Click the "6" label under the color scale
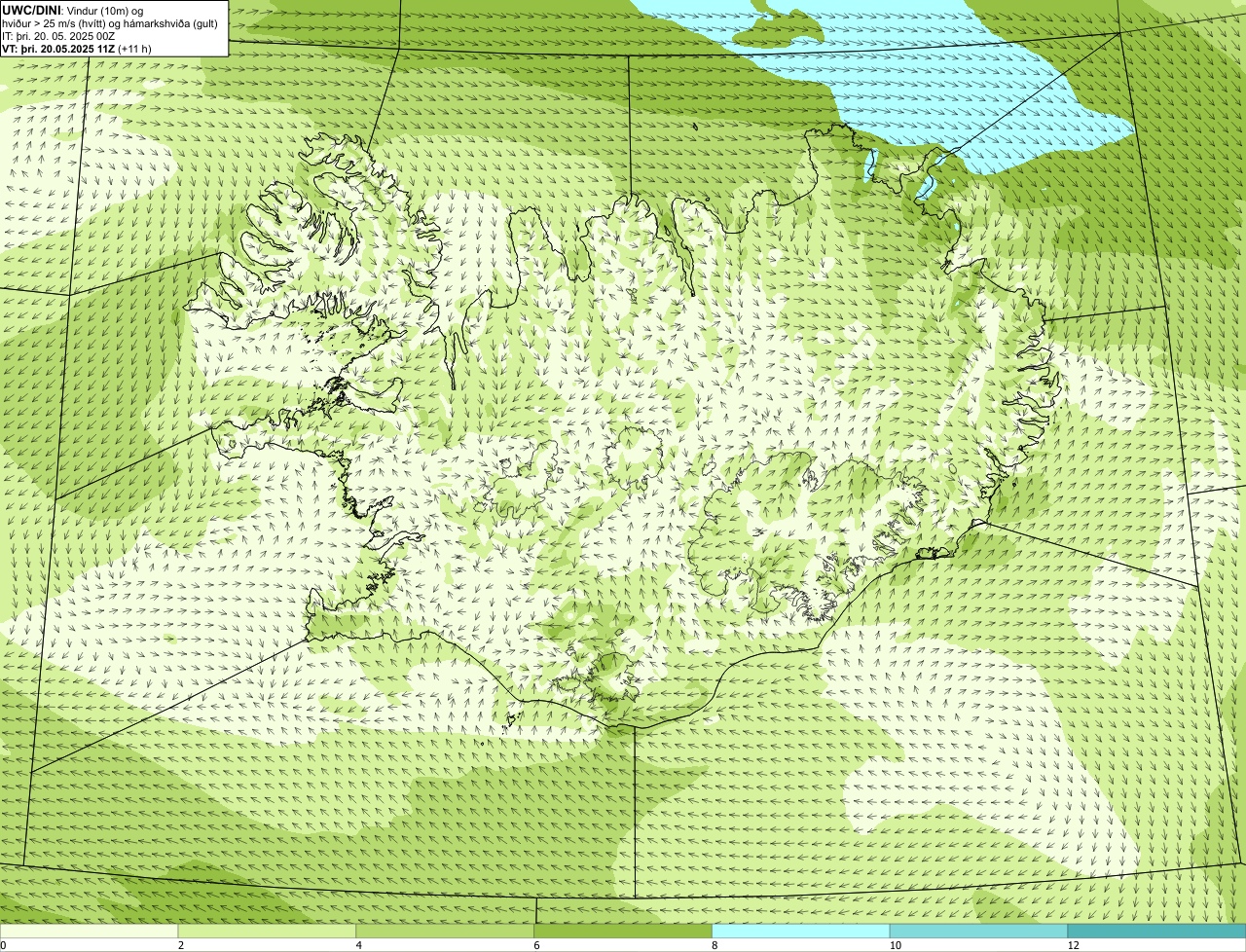The width and height of the screenshot is (1246, 952). (x=537, y=945)
